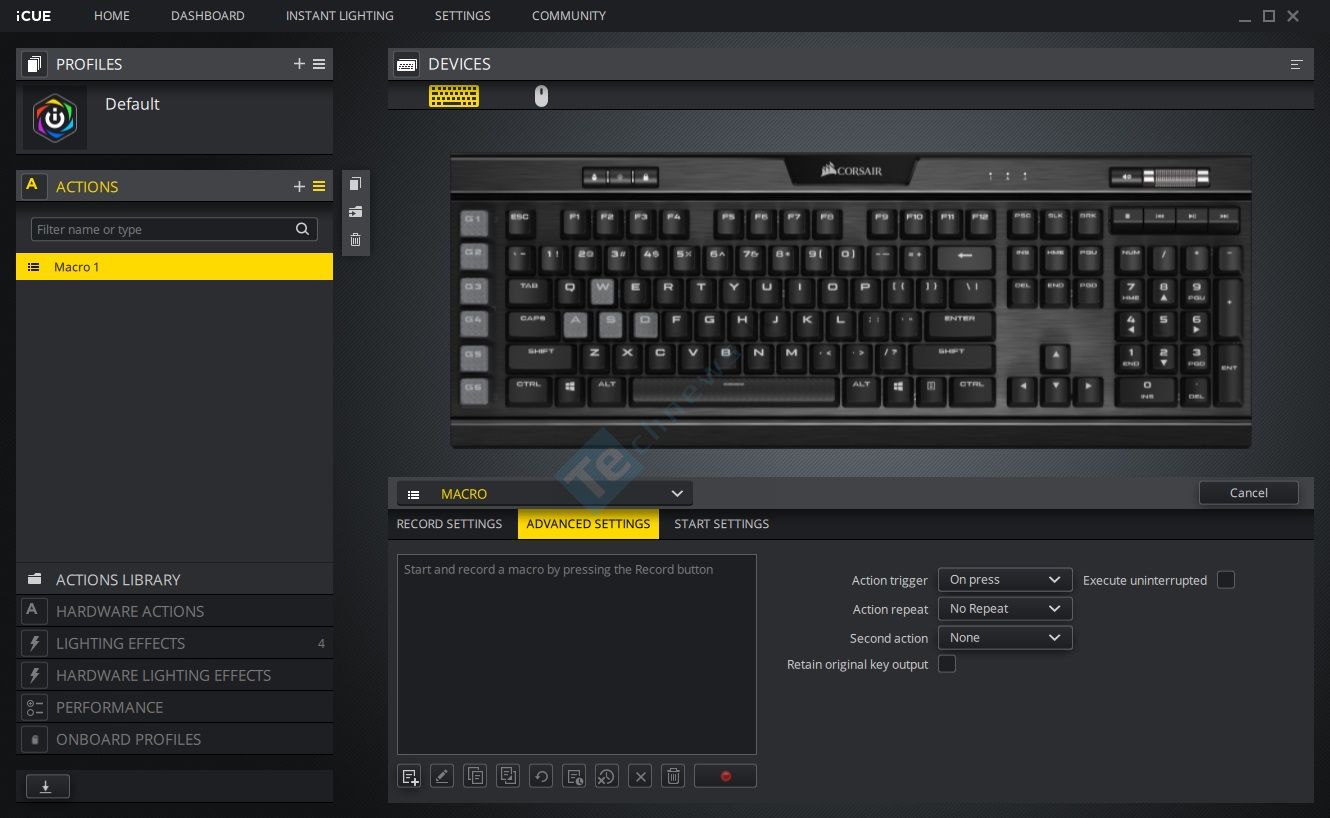Click the insert delay clock icon
Image resolution: width=1330 pixels, height=818 pixels.
(574, 776)
